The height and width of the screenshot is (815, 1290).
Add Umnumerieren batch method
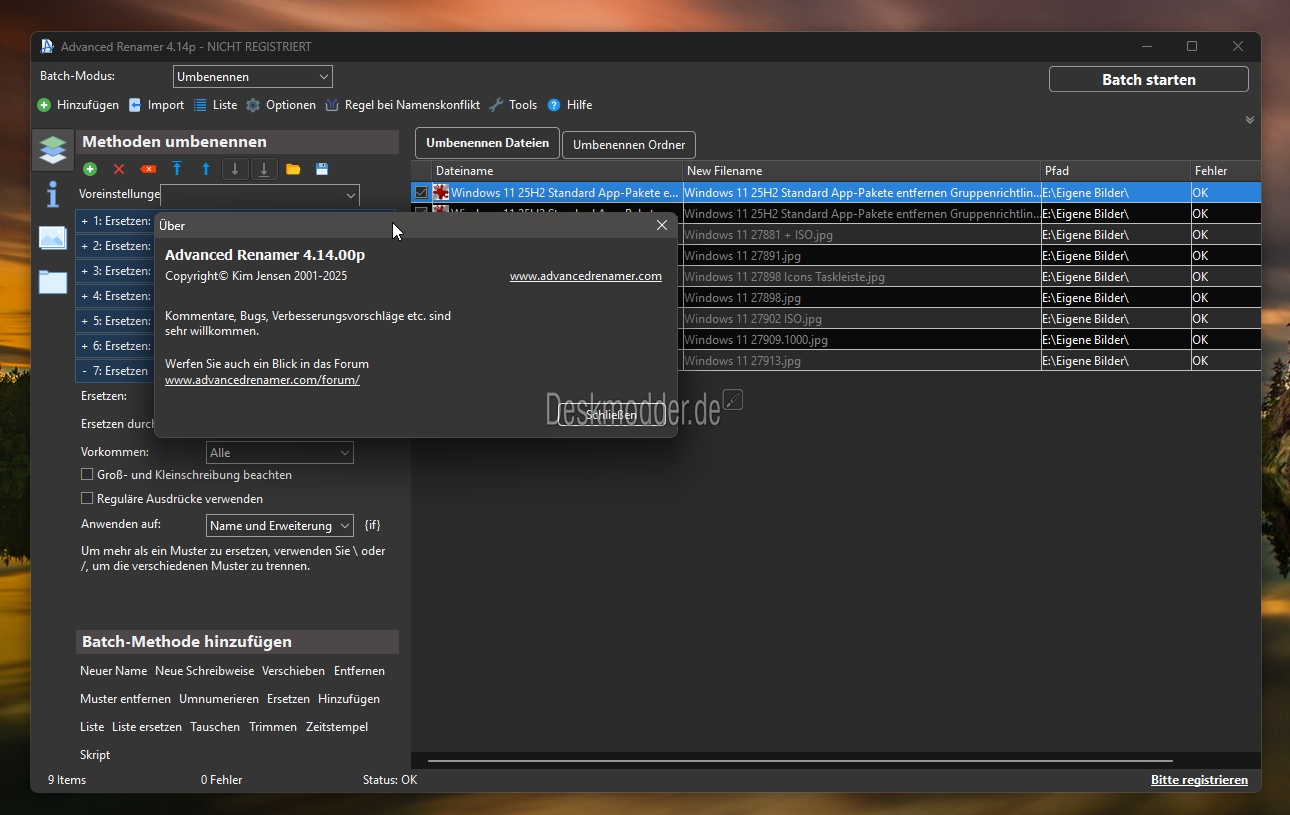[218, 699]
